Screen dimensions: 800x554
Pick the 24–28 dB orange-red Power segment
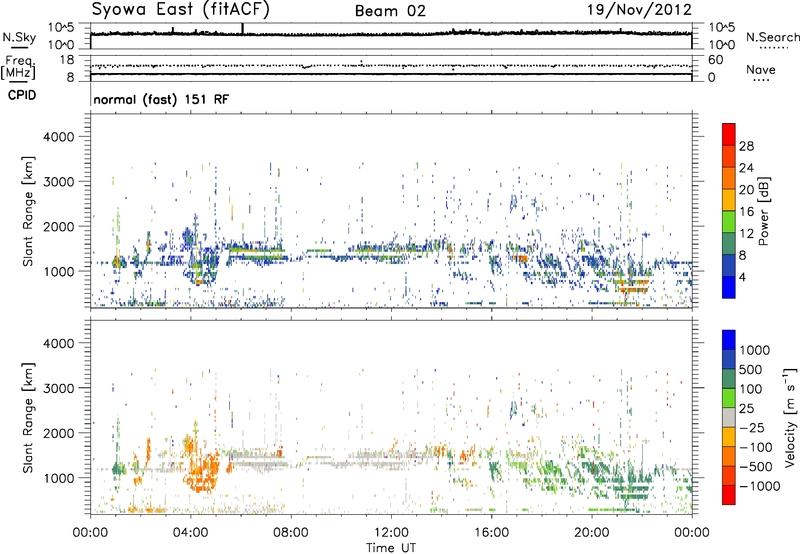[x=729, y=156]
